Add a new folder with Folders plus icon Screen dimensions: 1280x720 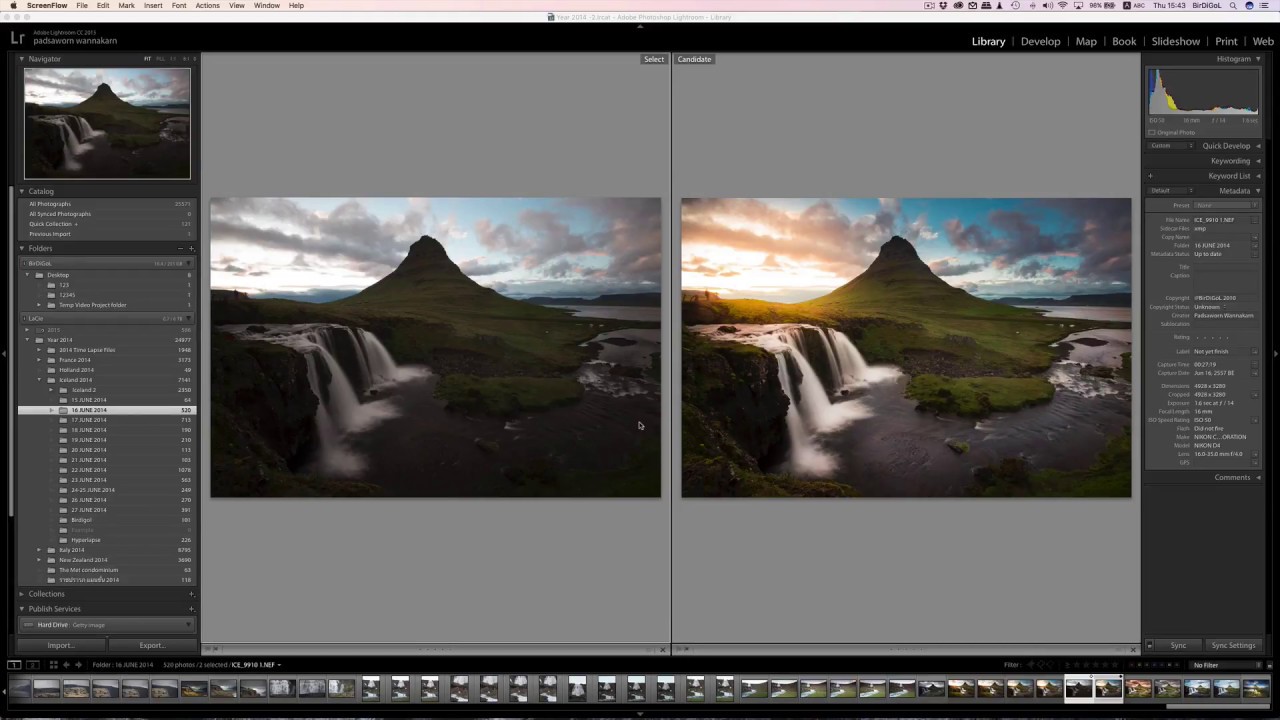[x=191, y=248]
